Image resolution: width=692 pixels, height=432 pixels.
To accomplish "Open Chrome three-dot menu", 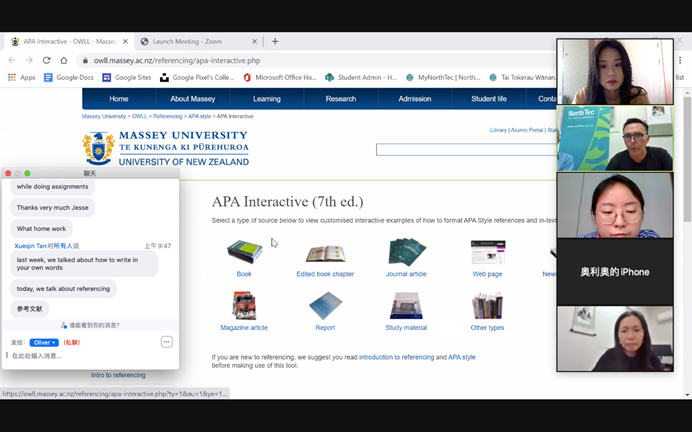I will click(680, 60).
